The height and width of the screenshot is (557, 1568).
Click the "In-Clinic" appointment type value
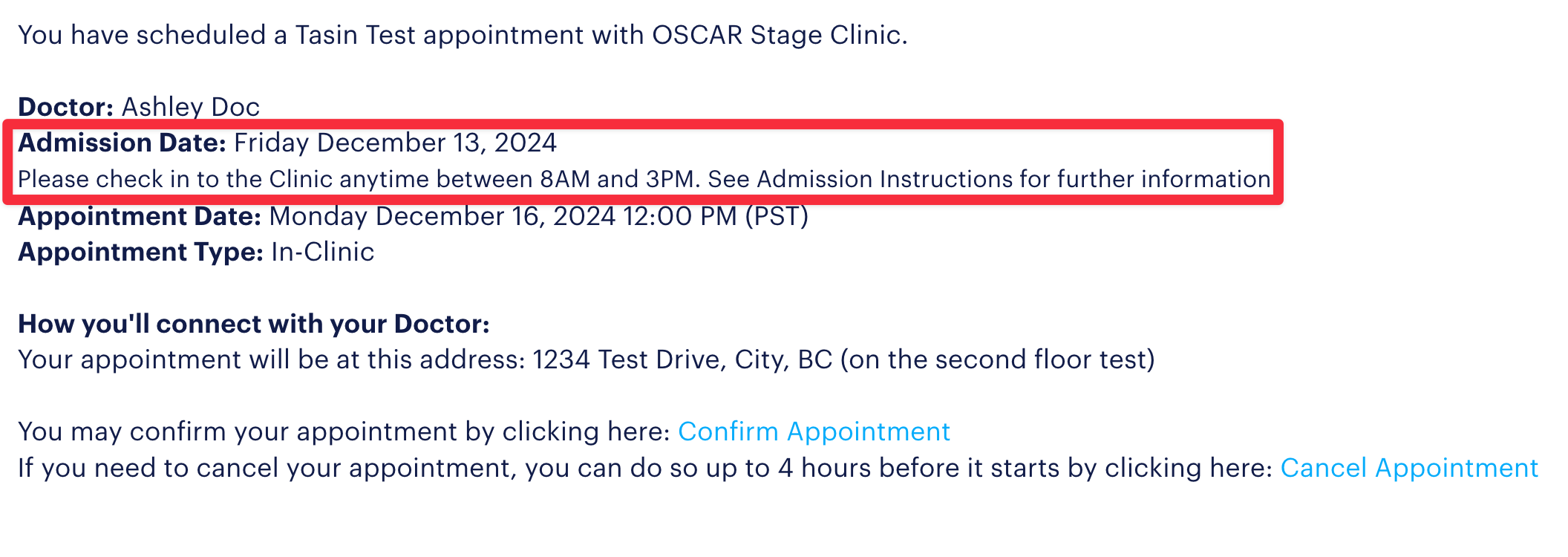click(x=322, y=252)
